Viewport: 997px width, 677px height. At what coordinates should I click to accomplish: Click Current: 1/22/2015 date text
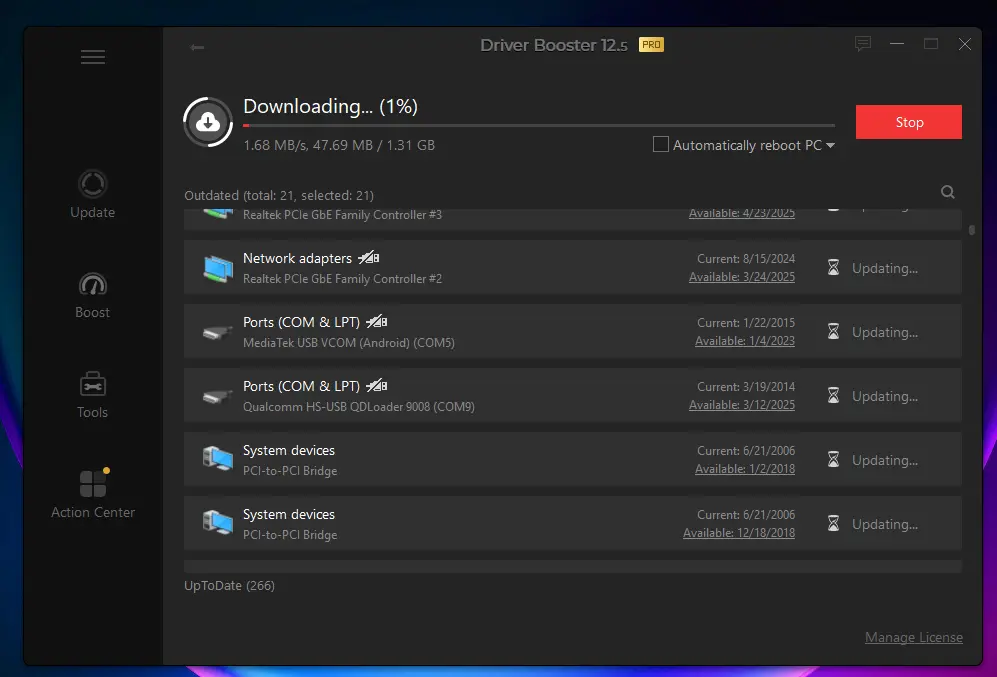click(x=746, y=323)
